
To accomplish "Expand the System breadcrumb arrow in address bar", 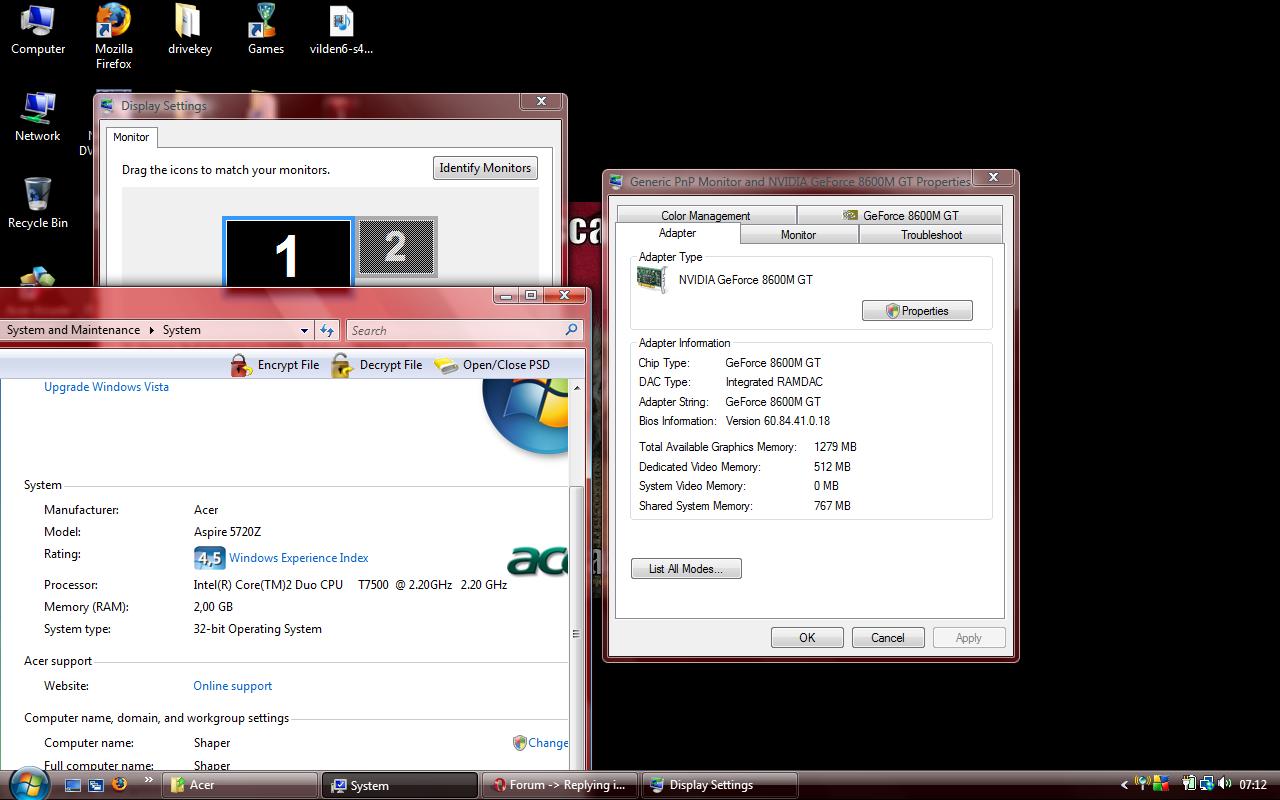I will pyautogui.click(x=153, y=330).
